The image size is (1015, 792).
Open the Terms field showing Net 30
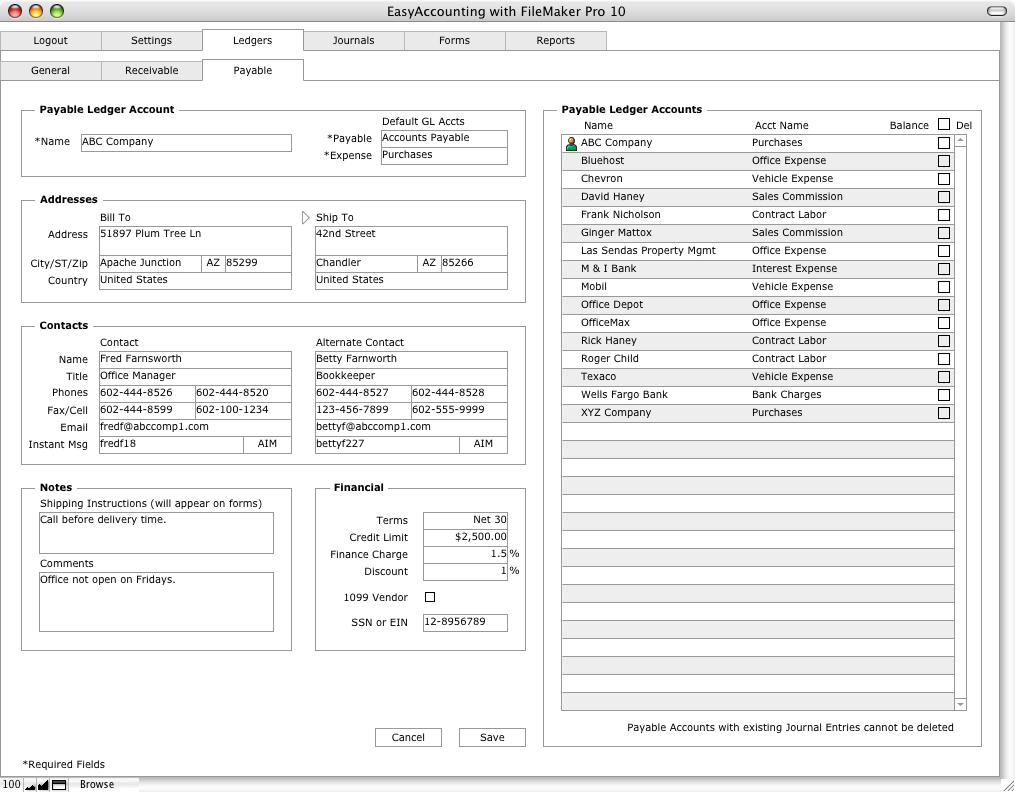tap(465, 520)
